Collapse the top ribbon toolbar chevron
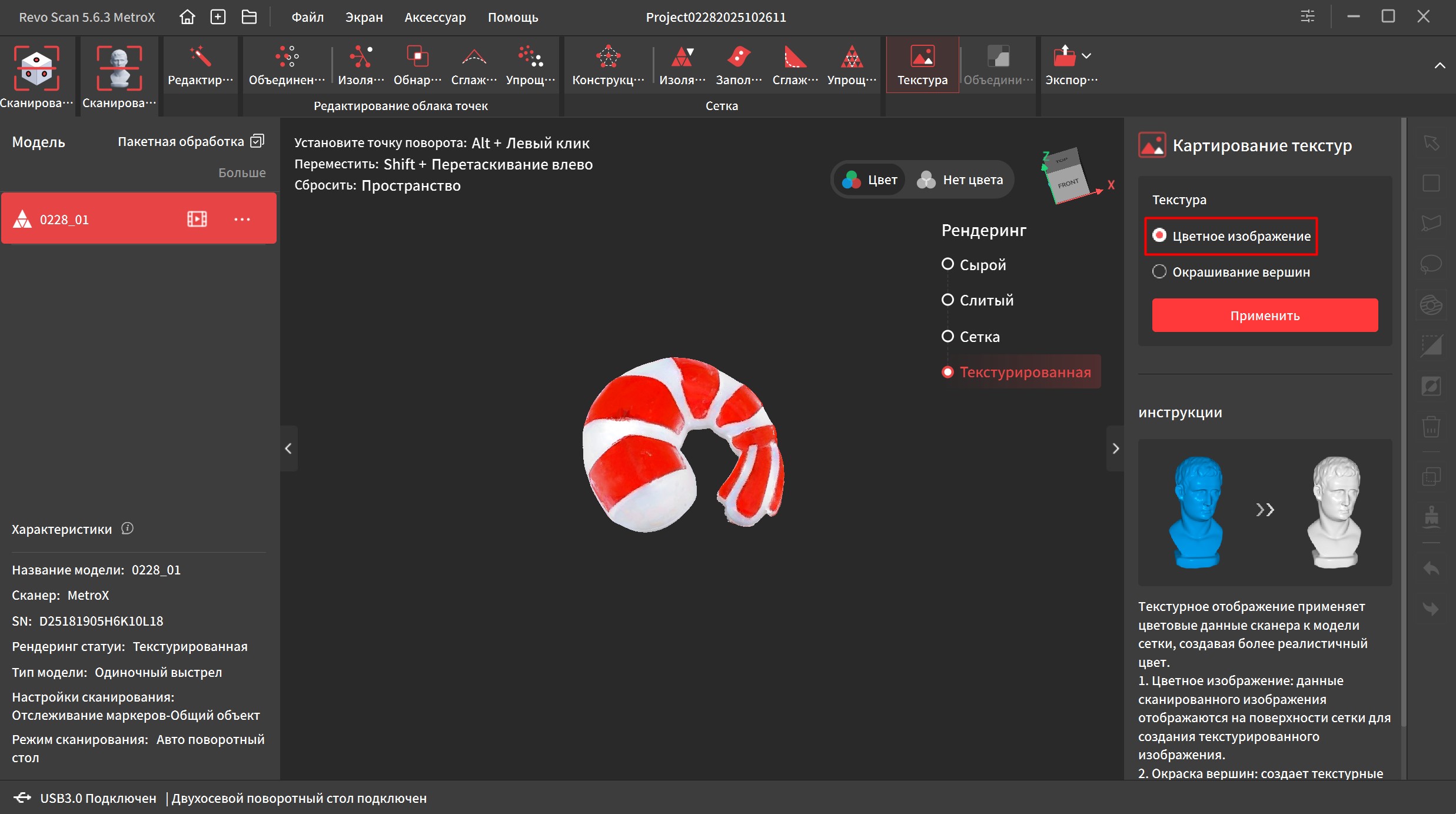 [1440, 65]
